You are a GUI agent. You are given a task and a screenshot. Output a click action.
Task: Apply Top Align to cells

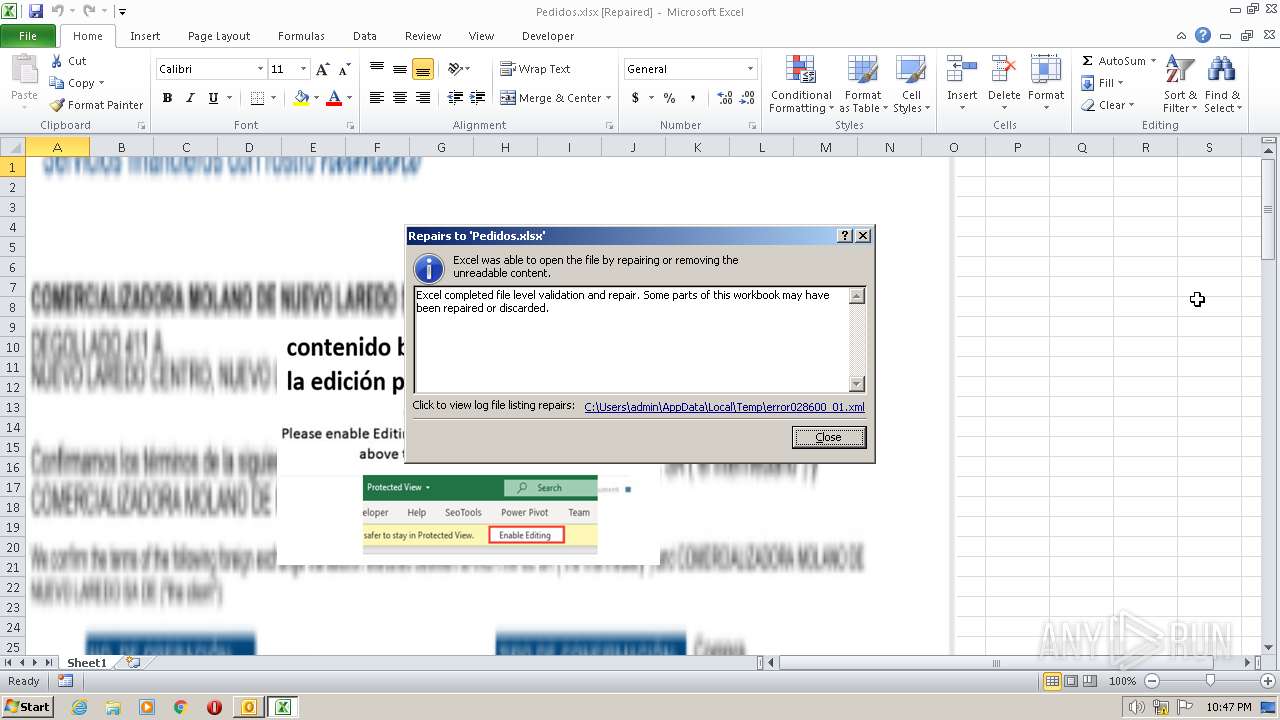coord(377,69)
